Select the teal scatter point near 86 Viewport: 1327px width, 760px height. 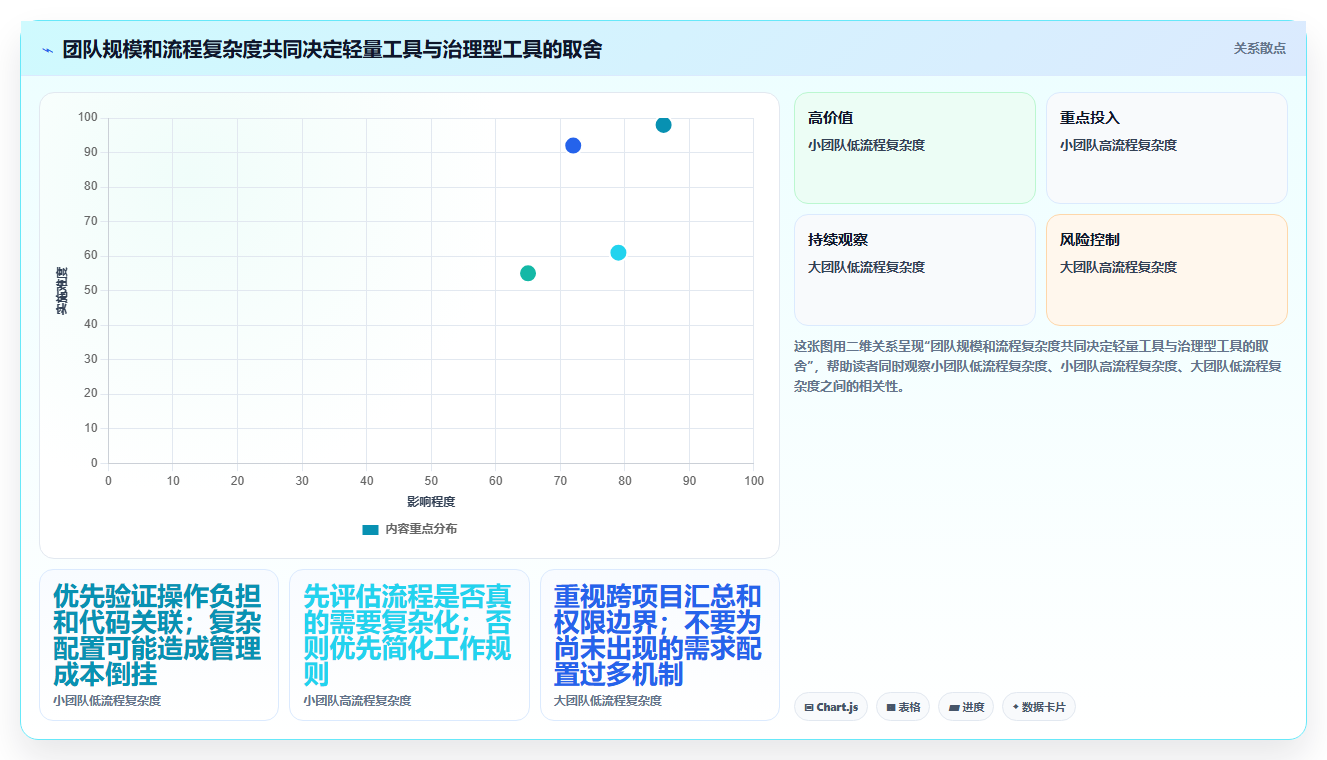[x=663, y=125]
